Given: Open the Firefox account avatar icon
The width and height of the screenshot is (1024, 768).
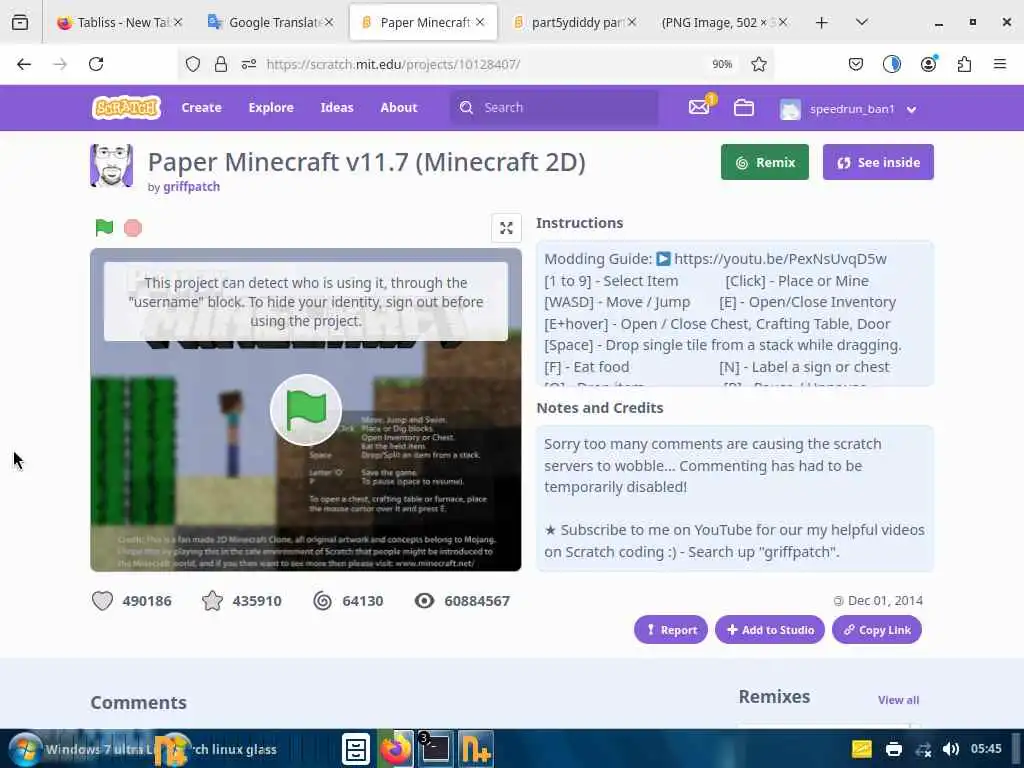Looking at the screenshot, I should [x=928, y=64].
